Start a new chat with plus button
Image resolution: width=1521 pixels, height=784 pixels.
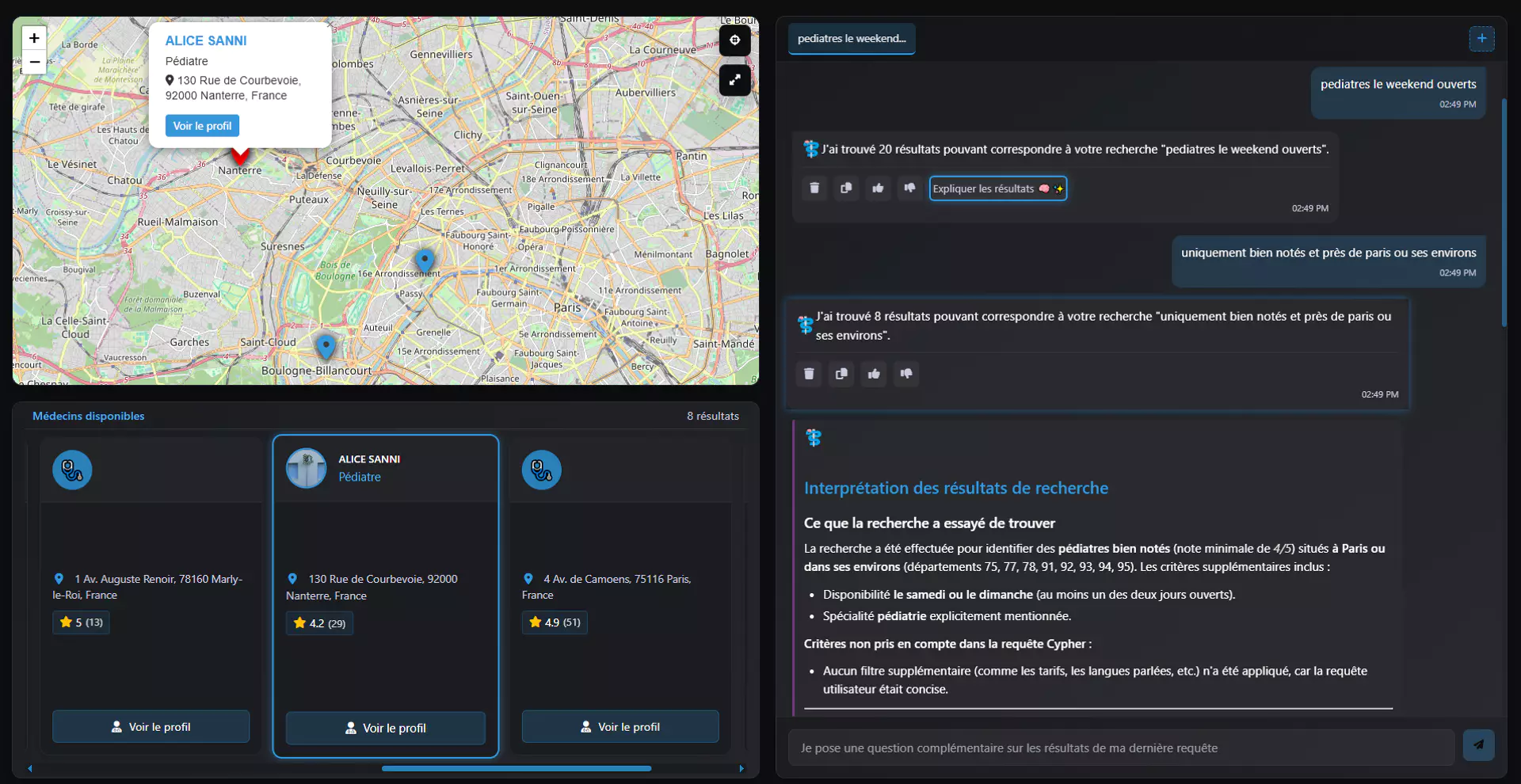pyautogui.click(x=1481, y=38)
